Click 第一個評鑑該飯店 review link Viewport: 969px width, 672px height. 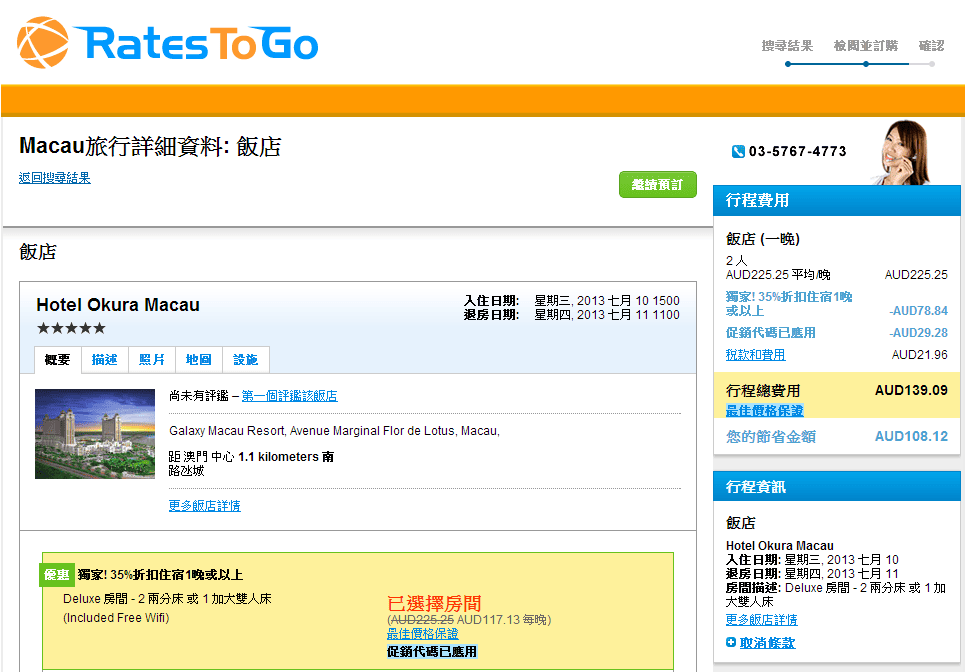pyautogui.click(x=289, y=396)
